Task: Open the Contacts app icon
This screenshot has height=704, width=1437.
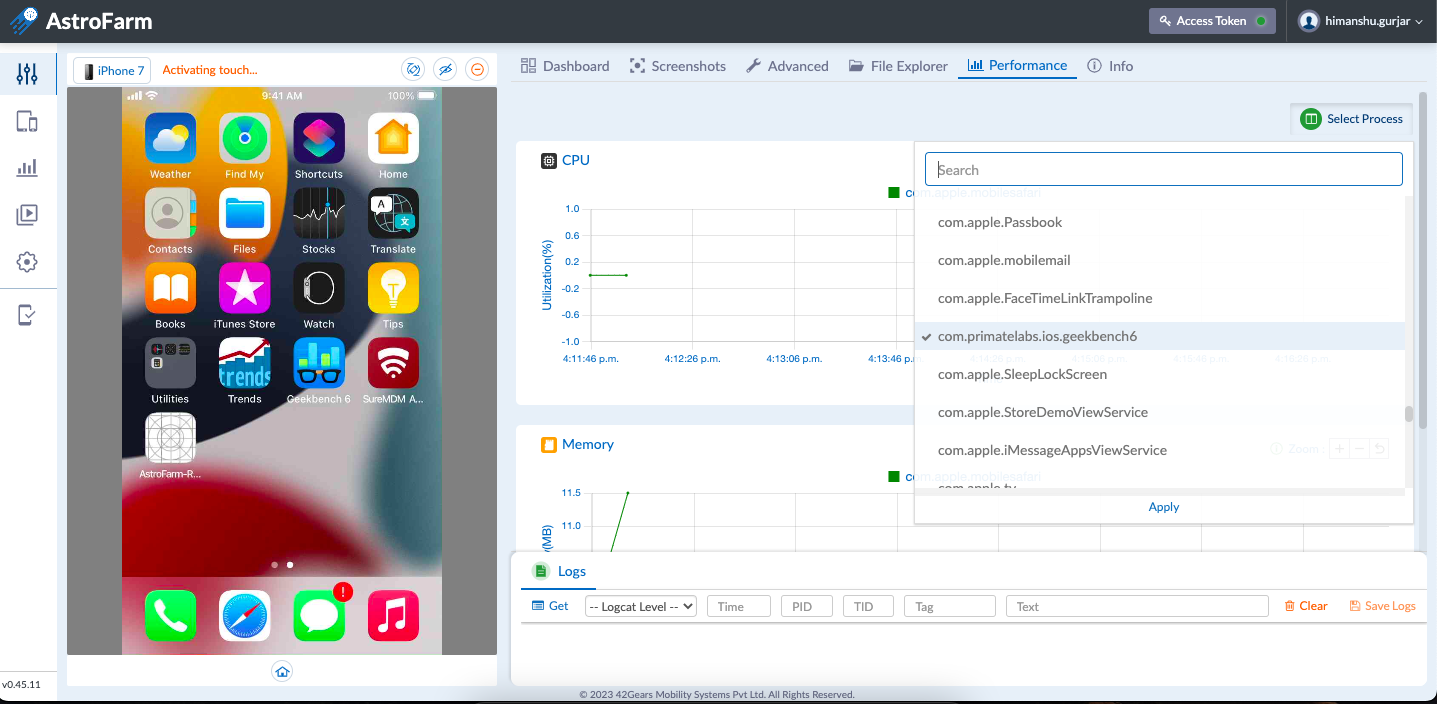Action: tap(170, 213)
